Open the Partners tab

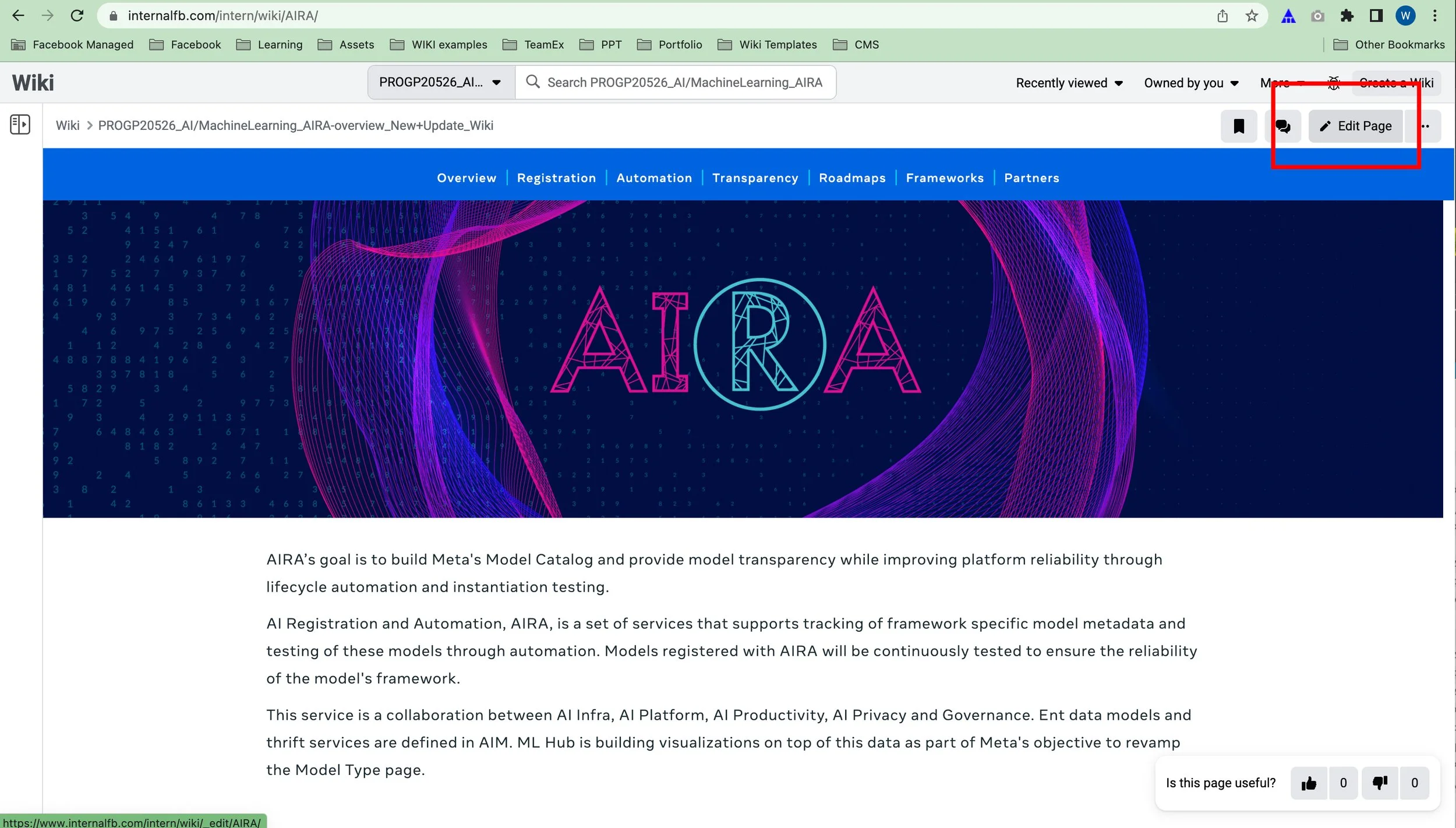[1031, 178]
